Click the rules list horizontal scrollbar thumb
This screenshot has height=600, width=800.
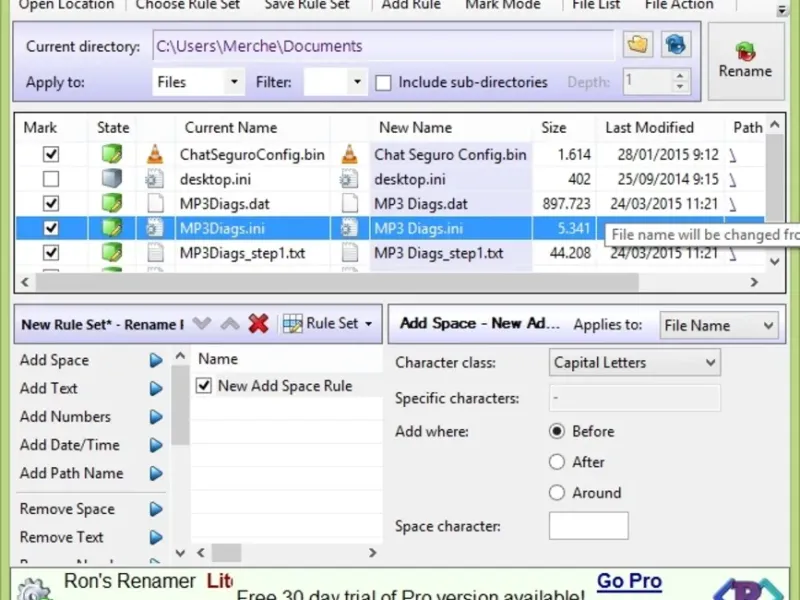(227, 553)
